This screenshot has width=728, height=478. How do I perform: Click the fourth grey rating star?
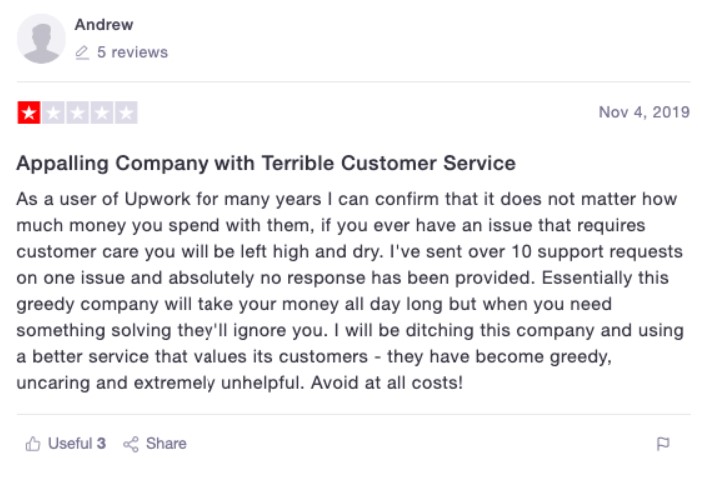pyautogui.click(x=102, y=113)
